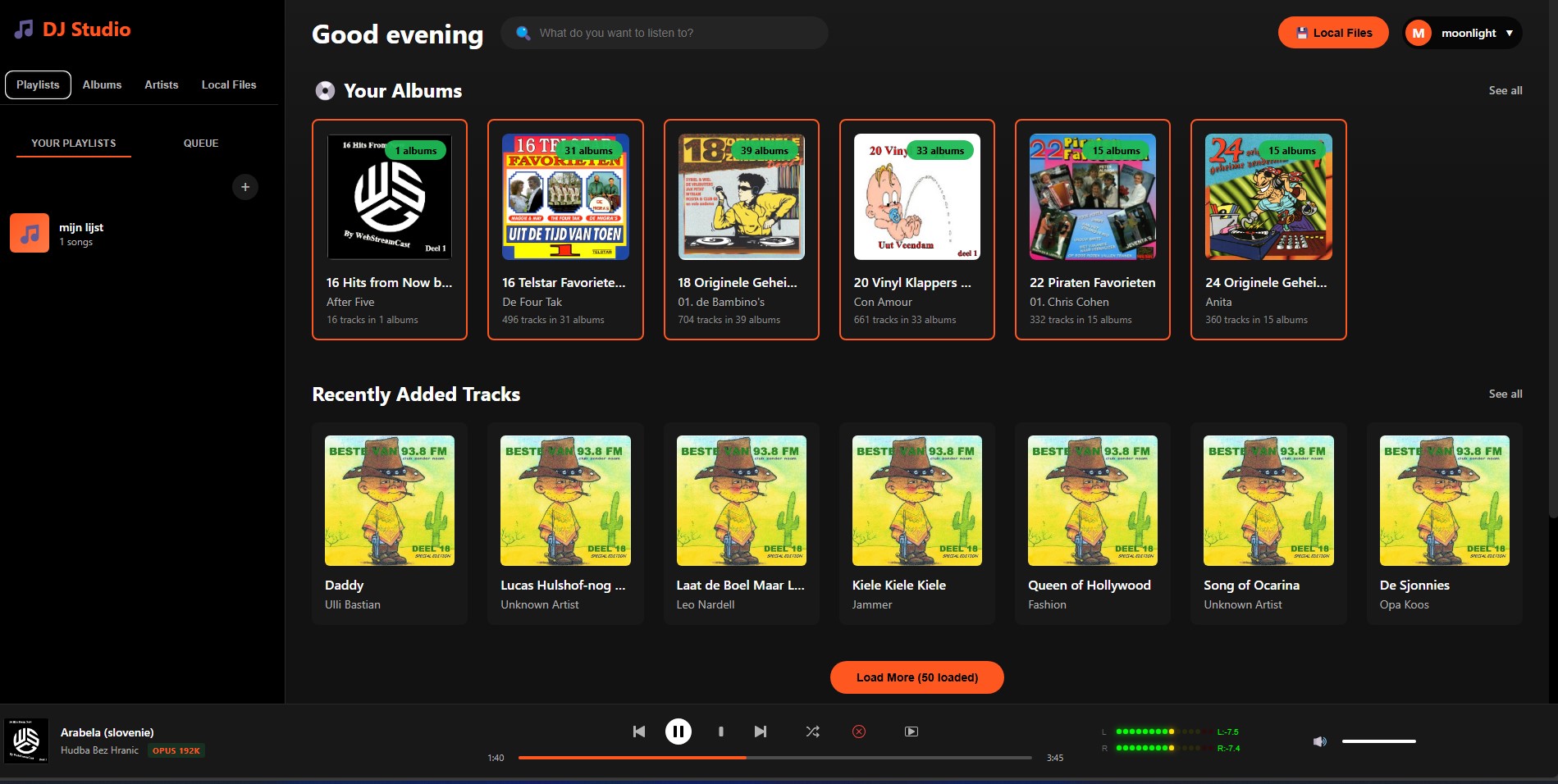Skip to the previous track

638,732
